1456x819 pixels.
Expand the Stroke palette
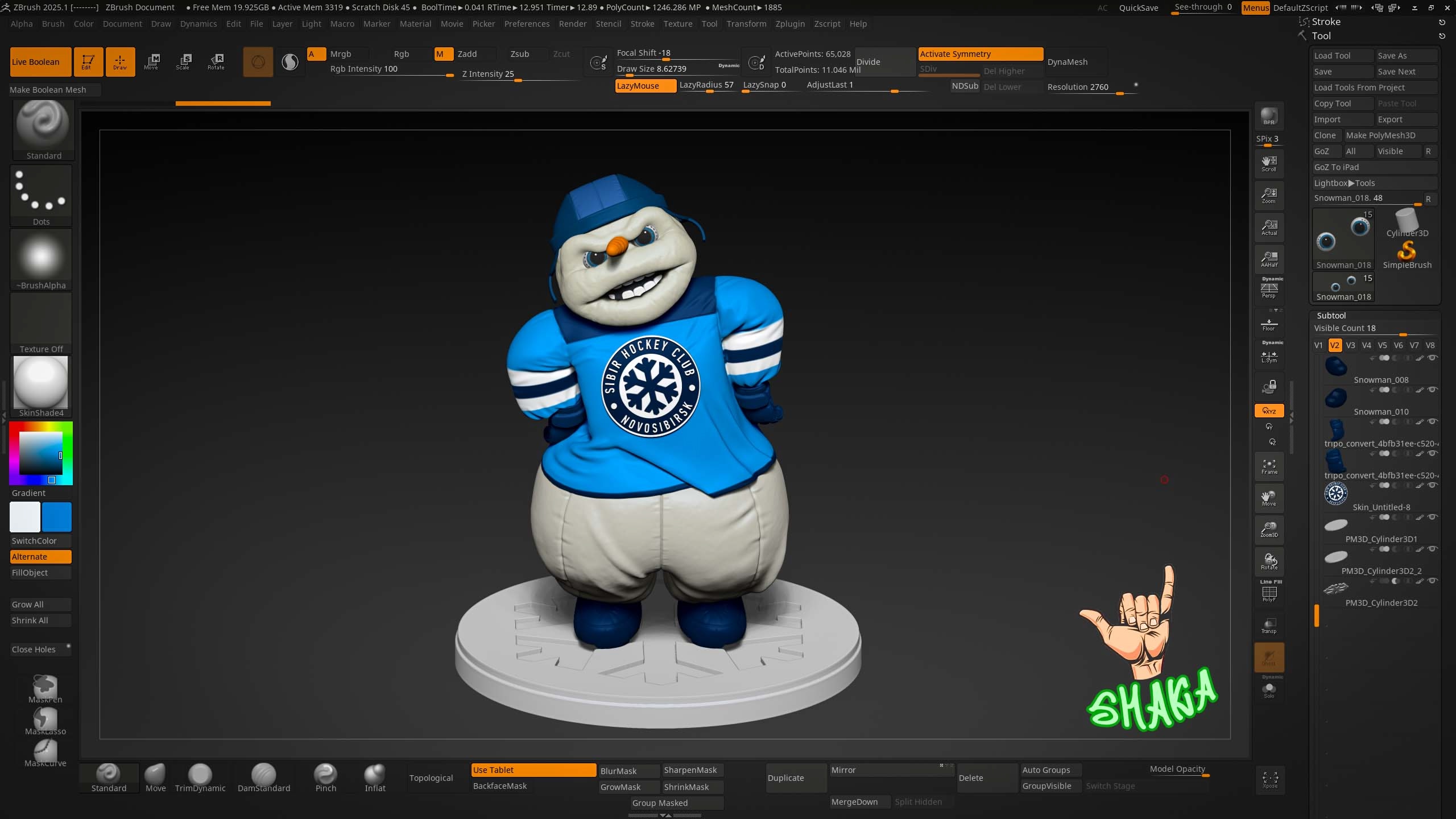(x=1326, y=22)
